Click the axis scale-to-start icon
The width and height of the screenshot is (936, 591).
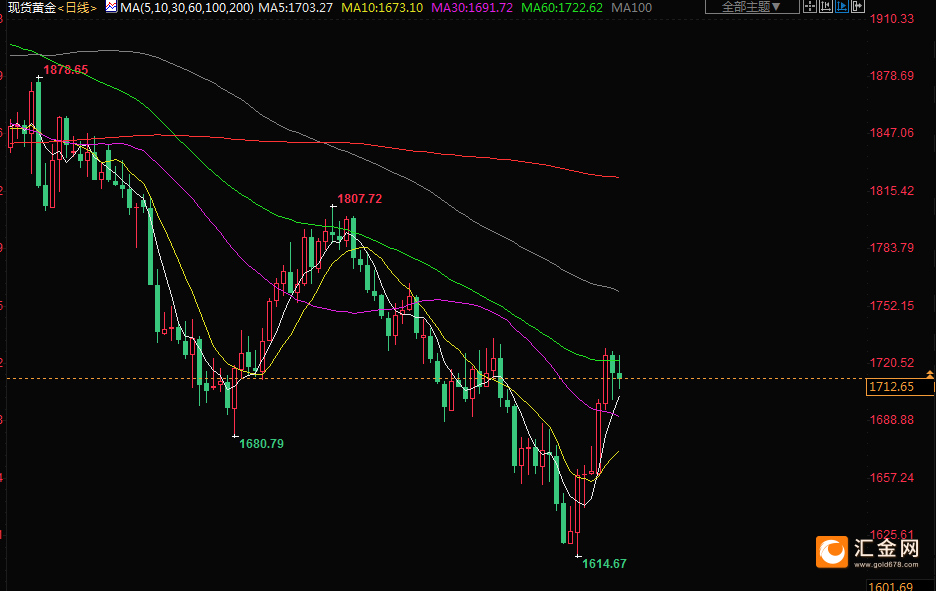click(x=826, y=6)
